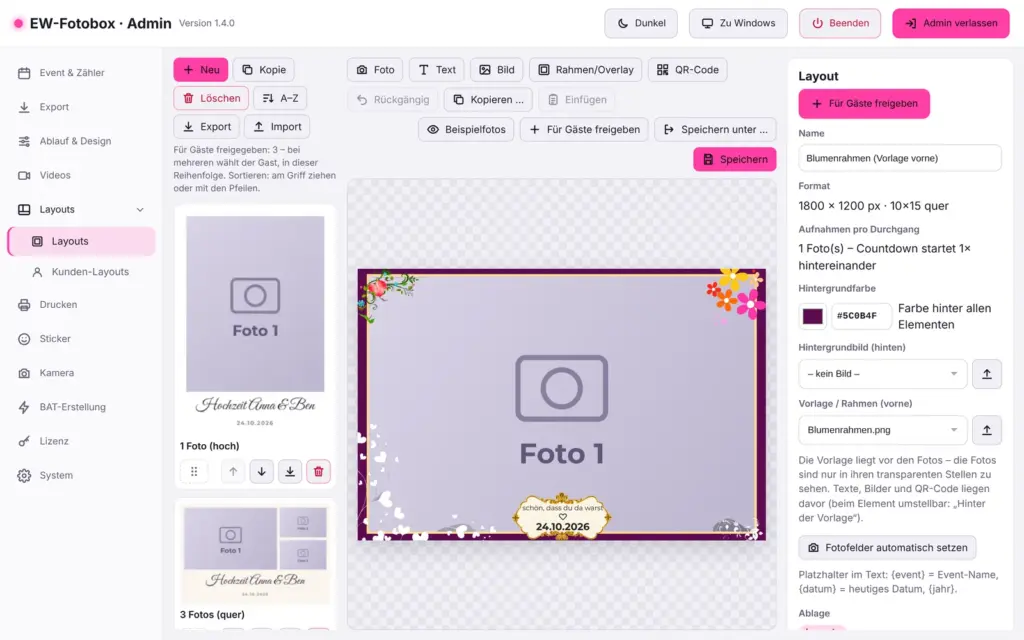Collapse the Layouts sidebar group chevron

point(140,210)
